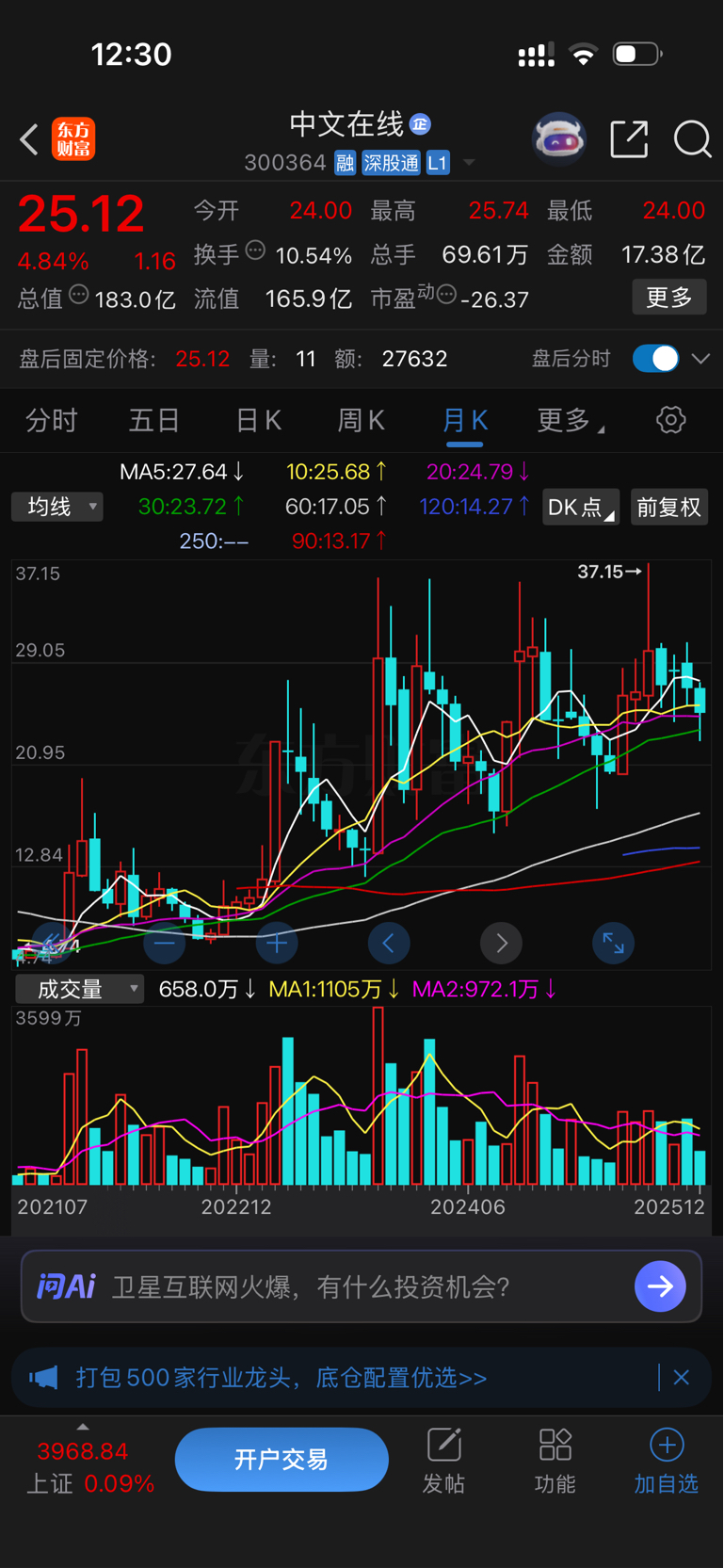Expand the 上证 index bar arrow
The image size is (724, 1568).
(83, 1427)
